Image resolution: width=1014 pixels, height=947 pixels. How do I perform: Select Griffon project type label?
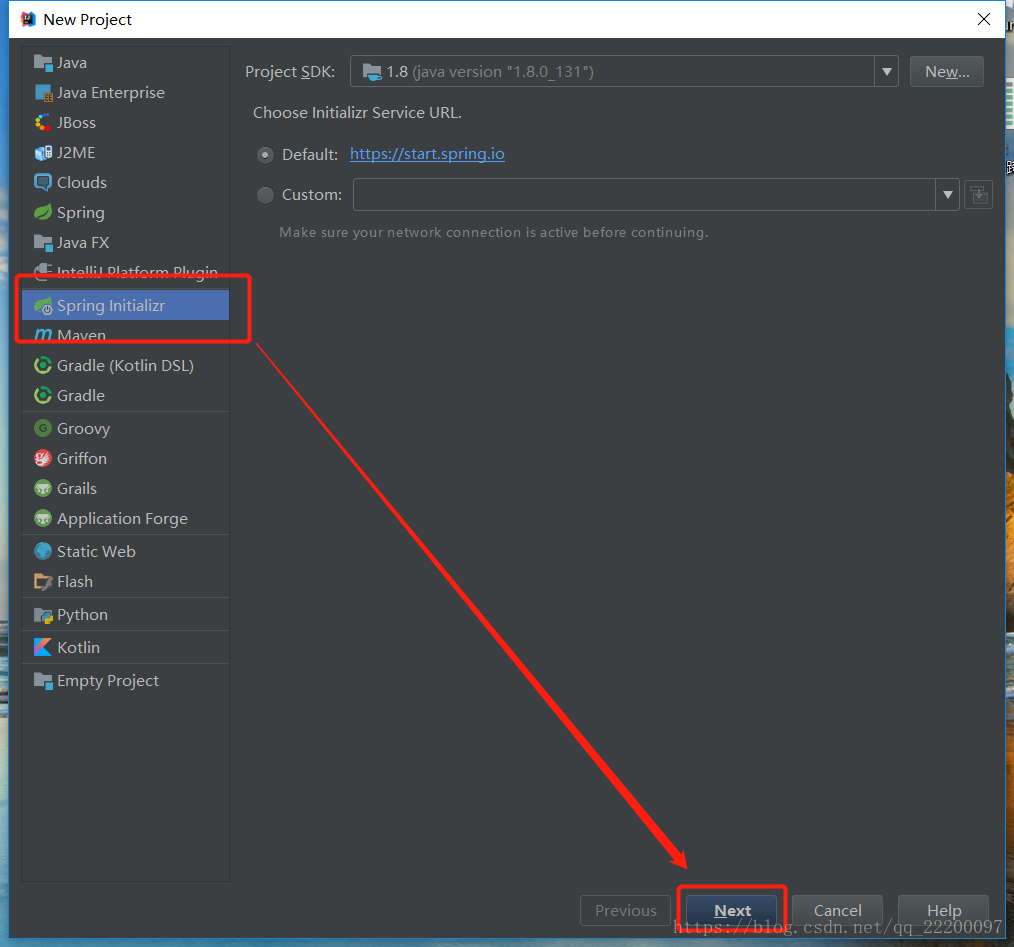[x=81, y=459]
